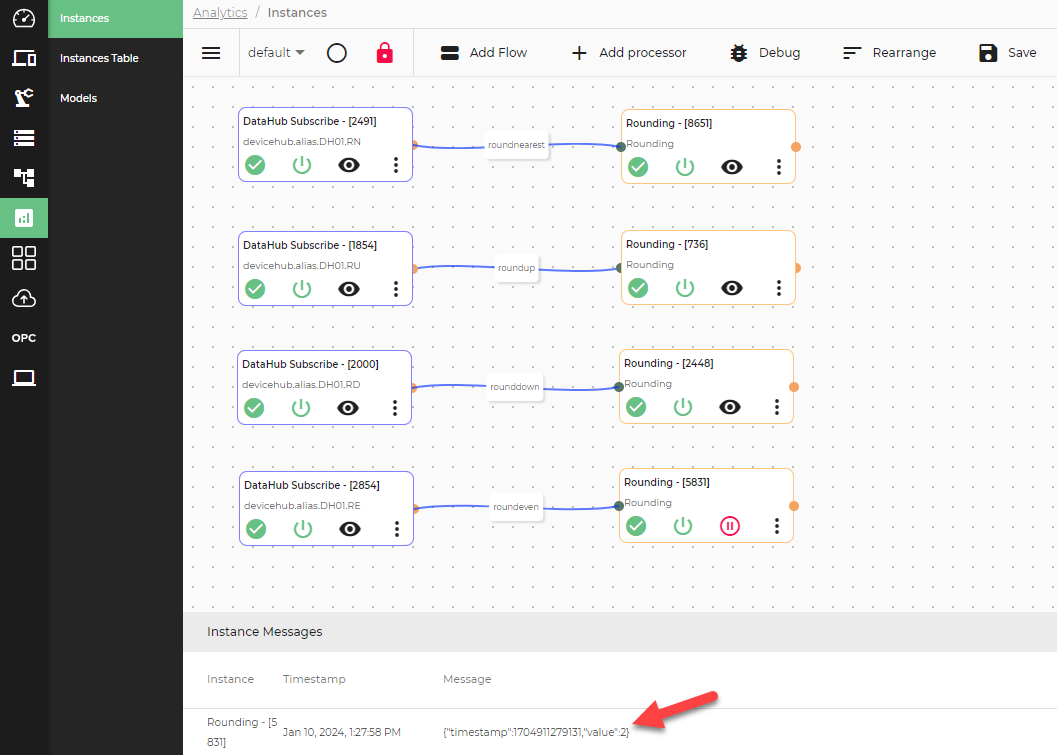Click the red lock icon
1057x755 pixels.
[x=385, y=52]
